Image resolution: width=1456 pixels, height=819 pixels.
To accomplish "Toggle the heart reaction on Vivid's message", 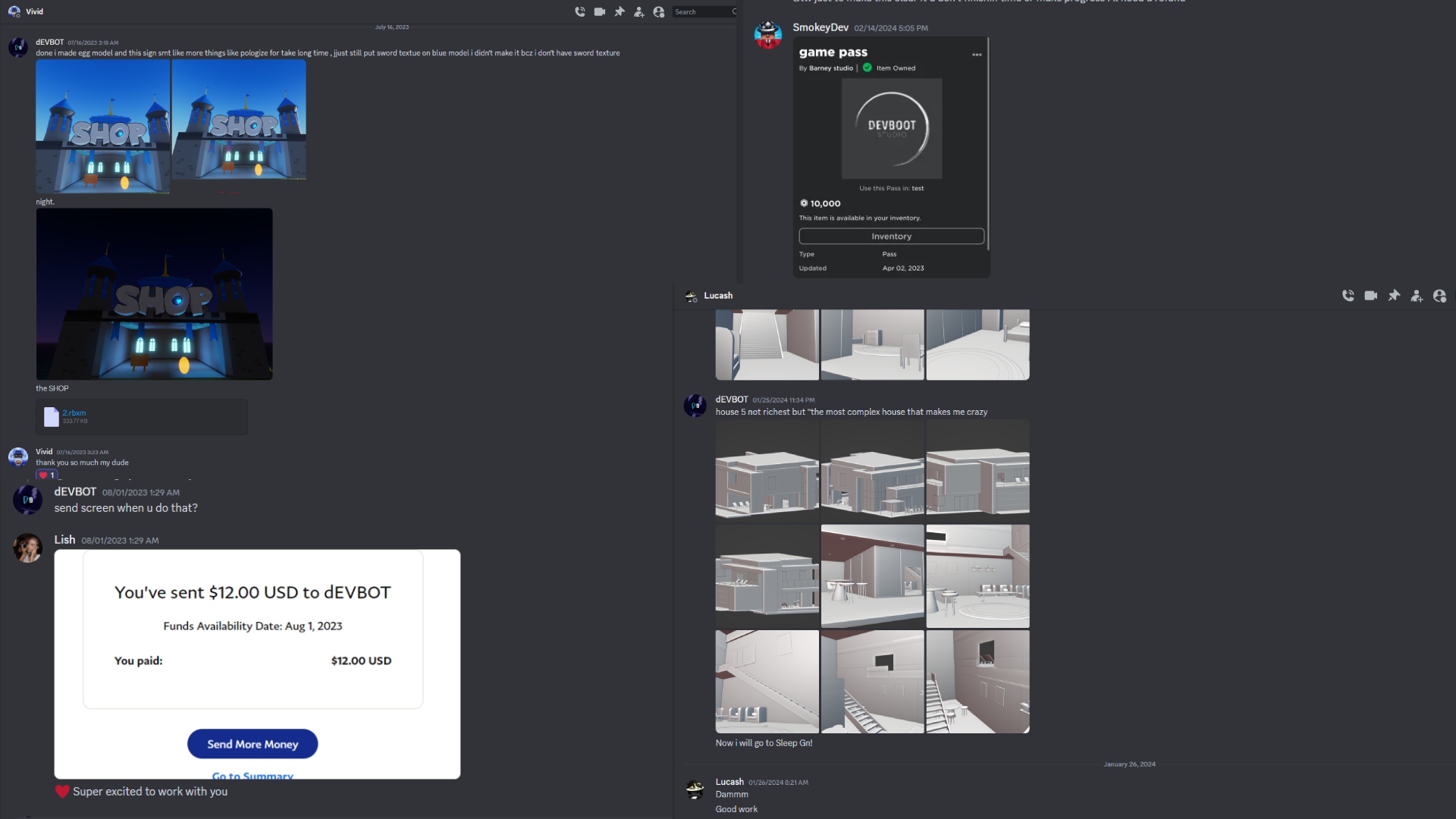I will click(46, 475).
